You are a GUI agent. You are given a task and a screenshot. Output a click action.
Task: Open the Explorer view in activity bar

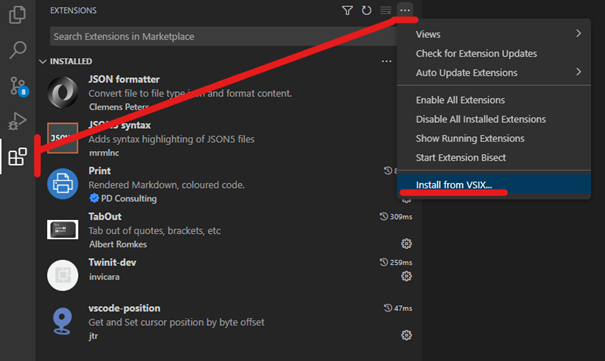[17, 15]
